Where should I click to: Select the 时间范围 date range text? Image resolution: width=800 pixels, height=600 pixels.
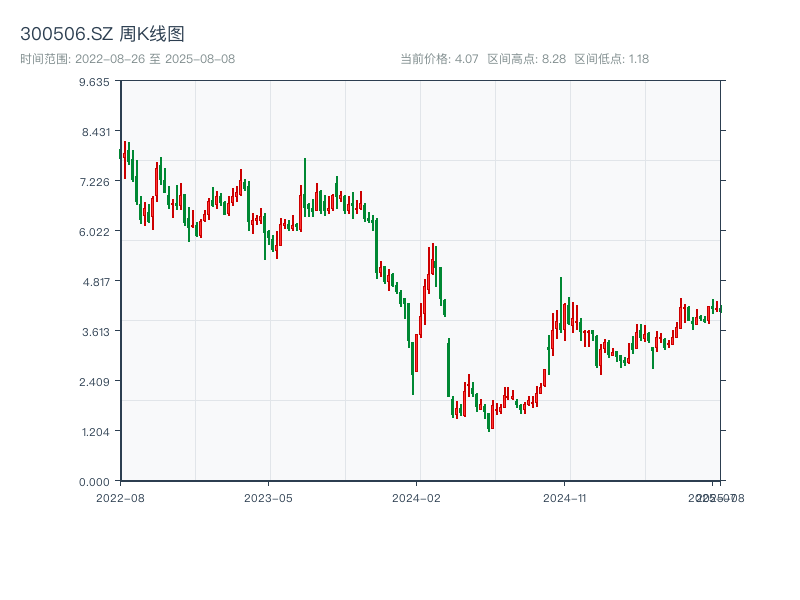click(x=127, y=59)
